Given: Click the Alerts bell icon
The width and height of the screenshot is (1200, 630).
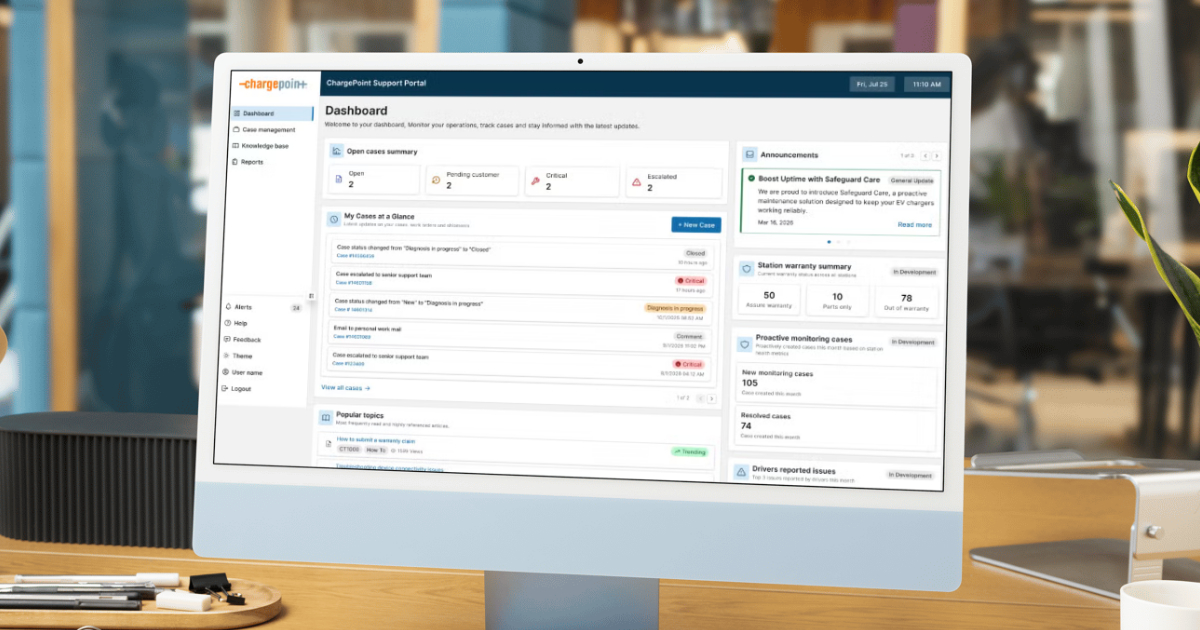Looking at the screenshot, I should coord(228,307).
